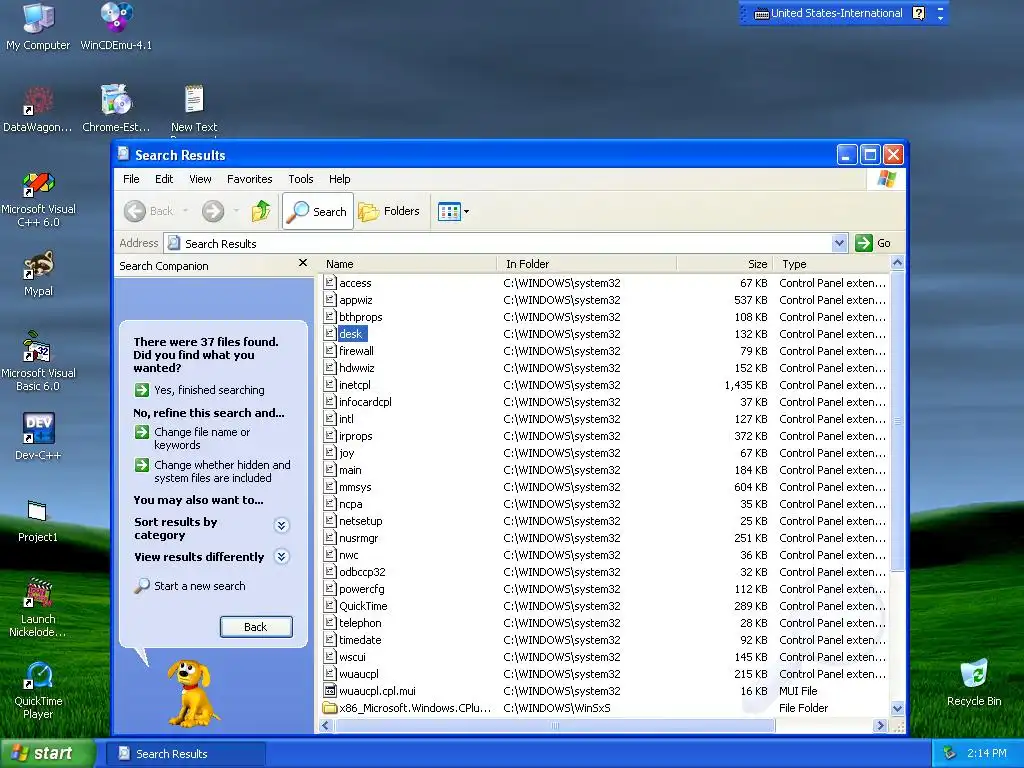Launch Microsoft Visual C++ 6.0 shortcut
The height and width of the screenshot is (768, 1024).
(38, 199)
